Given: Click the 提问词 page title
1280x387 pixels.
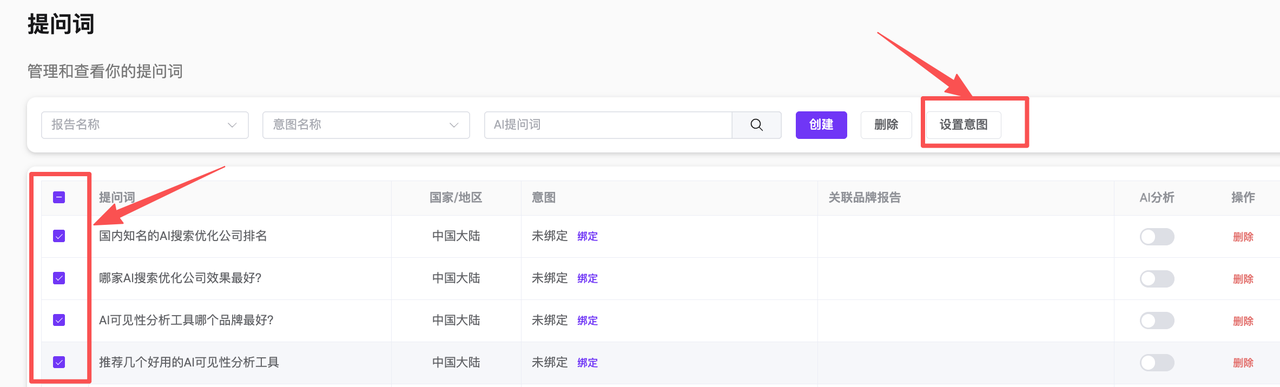Looking at the screenshot, I should (x=61, y=25).
